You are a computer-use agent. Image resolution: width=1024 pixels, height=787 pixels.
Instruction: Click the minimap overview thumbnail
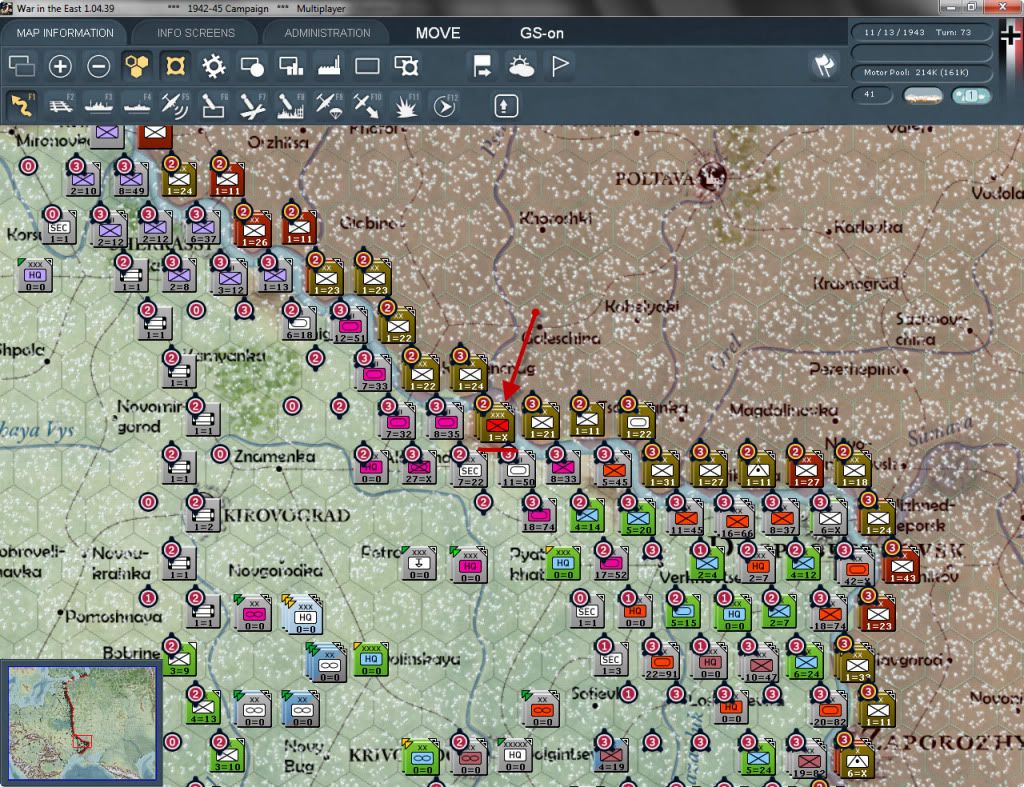pos(82,723)
